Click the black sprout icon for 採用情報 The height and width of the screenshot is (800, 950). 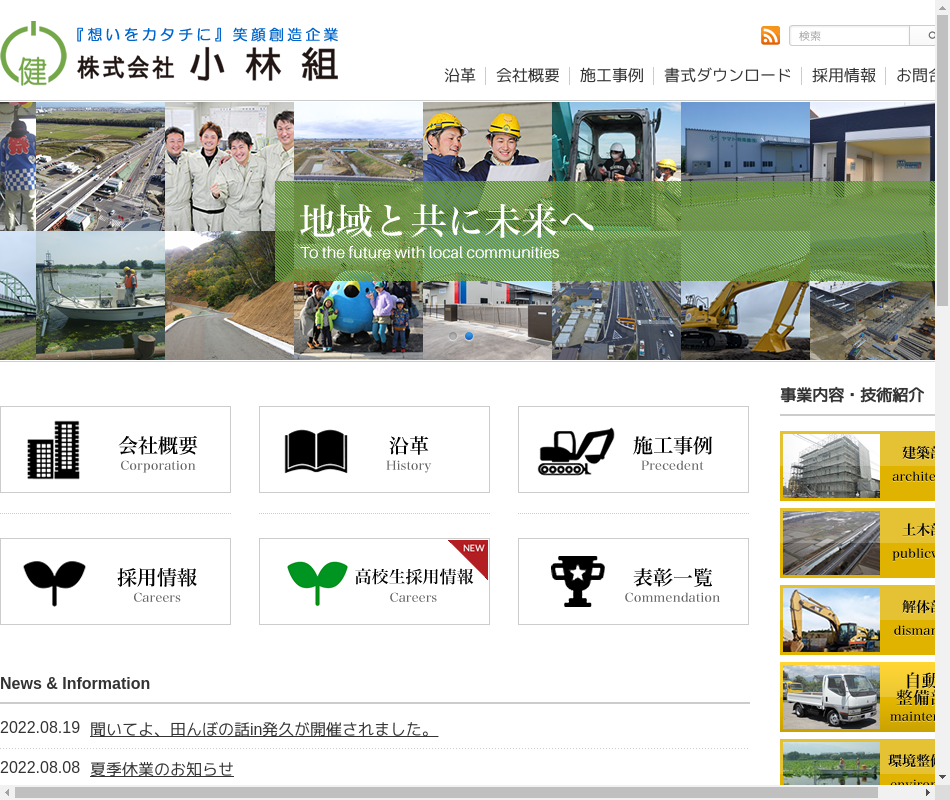54,581
